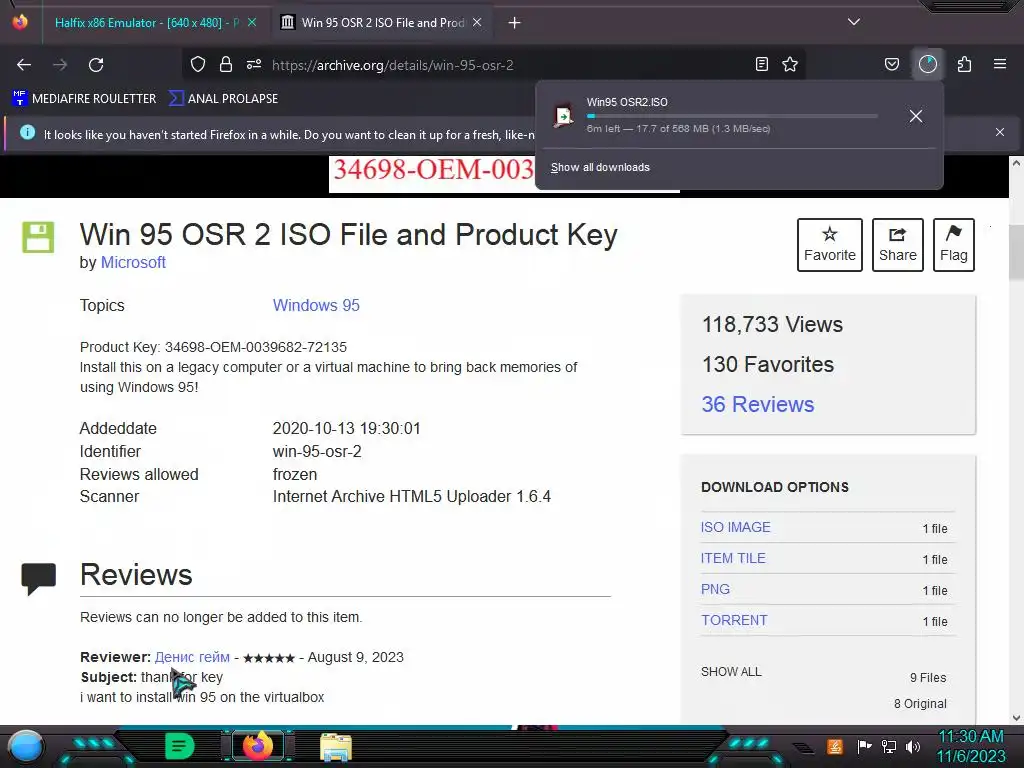The width and height of the screenshot is (1024, 768).
Task: Cancel the Win95 OSR2.ISO download
Action: pyautogui.click(x=916, y=116)
